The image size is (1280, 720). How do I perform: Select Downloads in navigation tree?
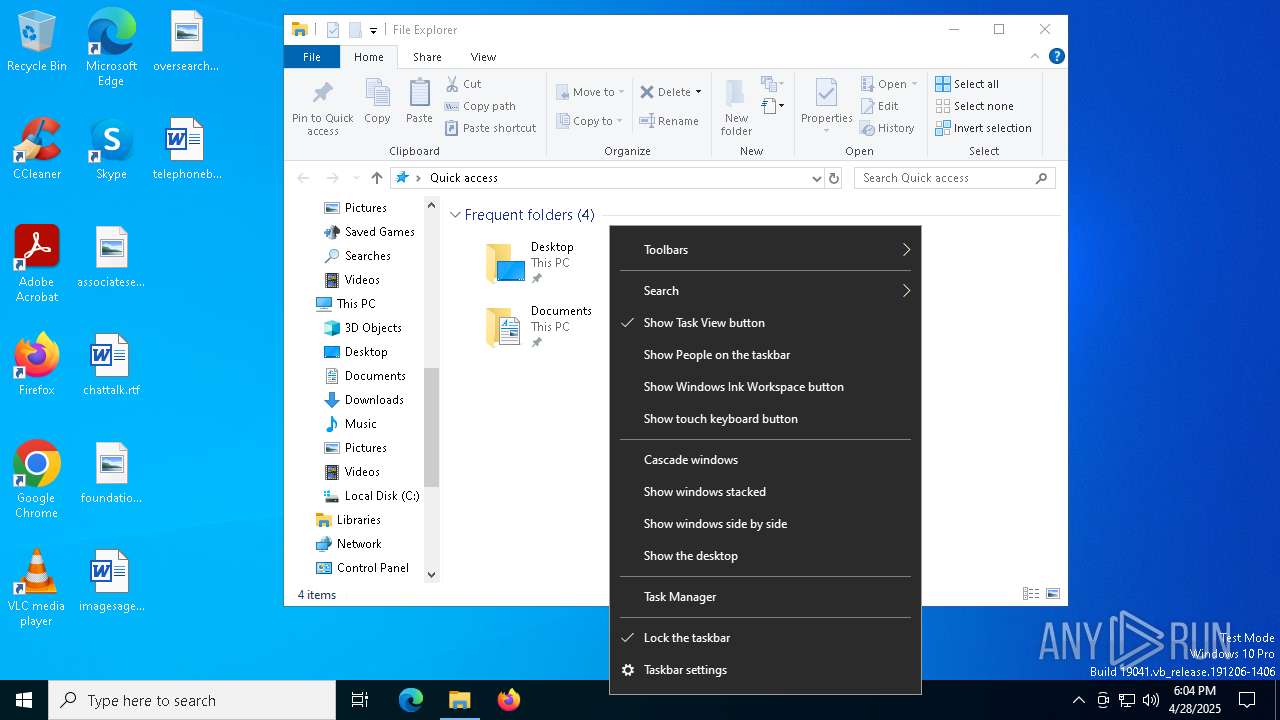click(x=364, y=400)
